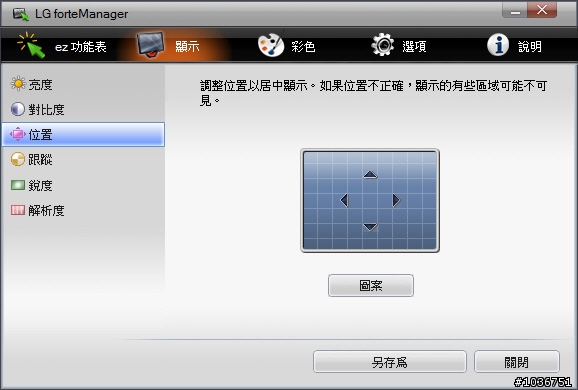Click the monitor display icon

tap(150, 45)
